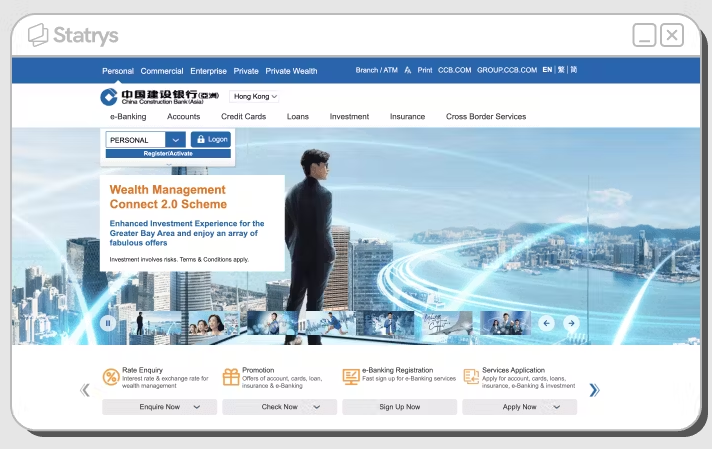Switch to the Commercial banking tab
Image resolution: width=712 pixels, height=449 pixels.
tap(161, 71)
